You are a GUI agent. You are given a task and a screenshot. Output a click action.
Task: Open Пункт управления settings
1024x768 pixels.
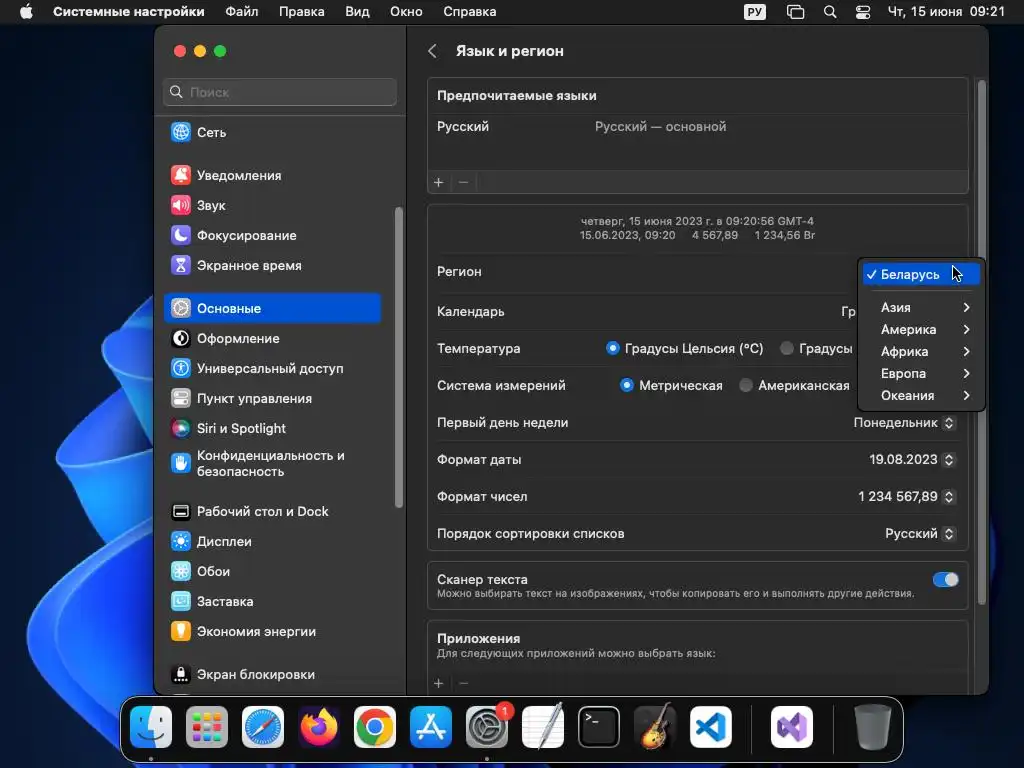pyautogui.click(x=272, y=398)
